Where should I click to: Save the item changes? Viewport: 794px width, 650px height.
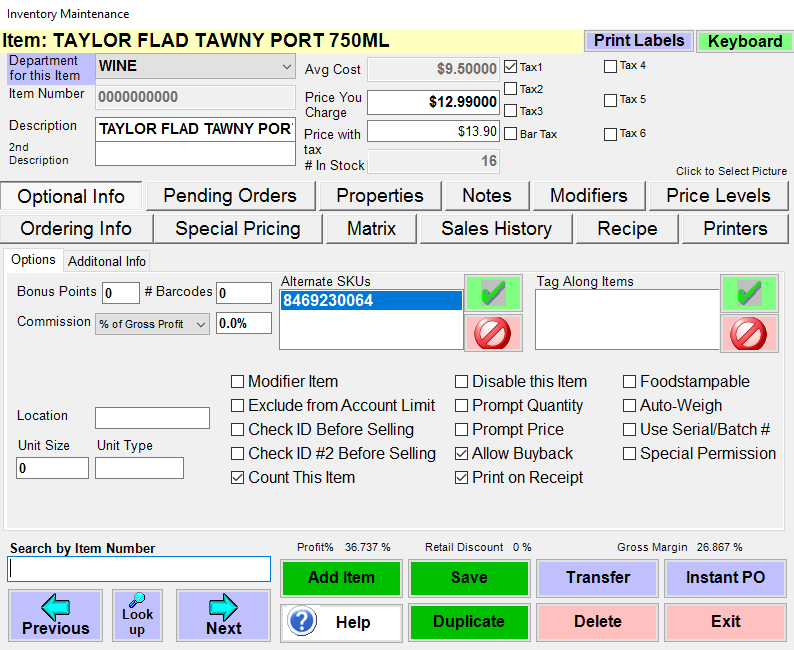[x=469, y=578]
